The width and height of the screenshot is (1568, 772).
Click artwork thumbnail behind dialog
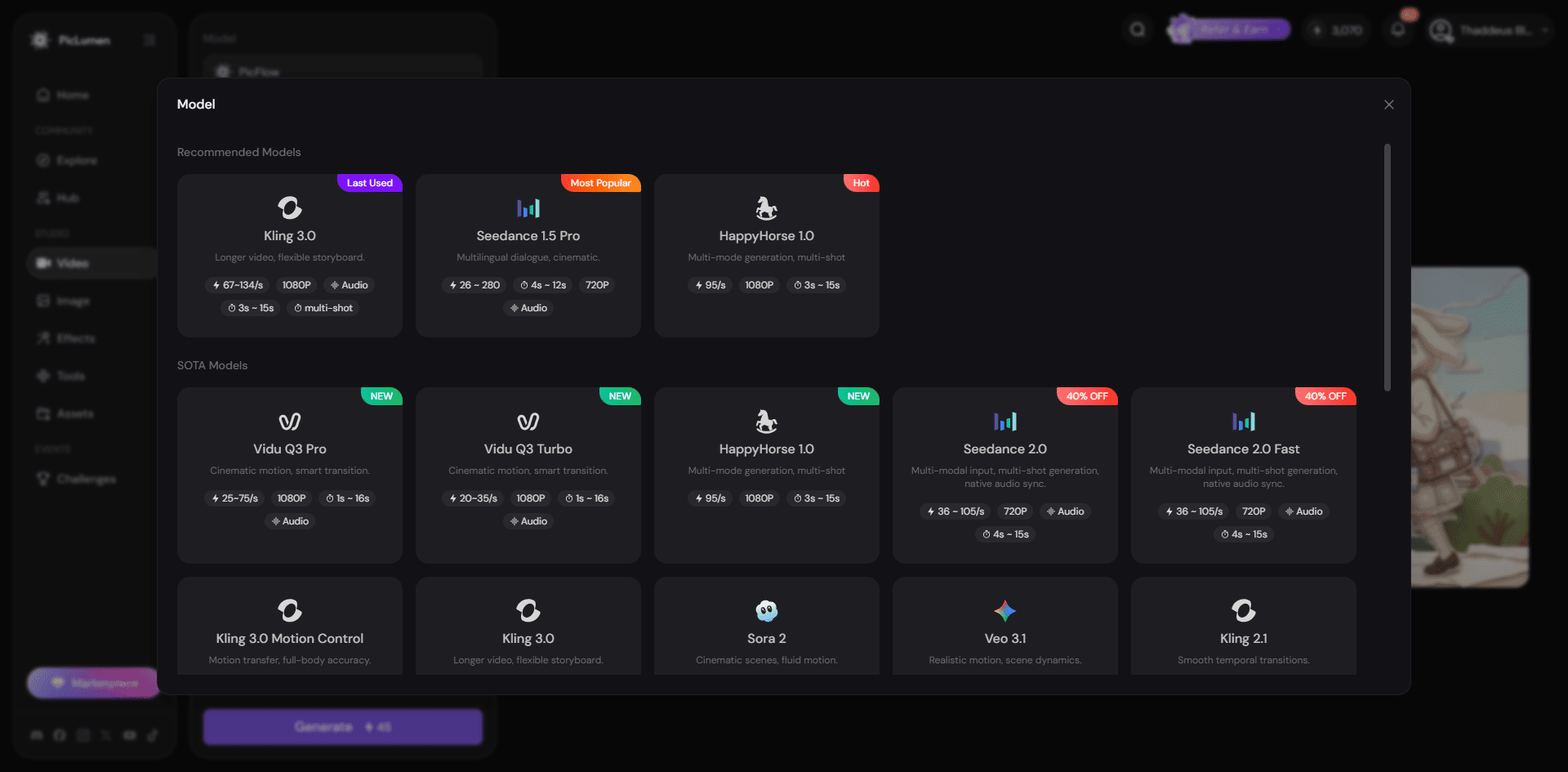1470,426
